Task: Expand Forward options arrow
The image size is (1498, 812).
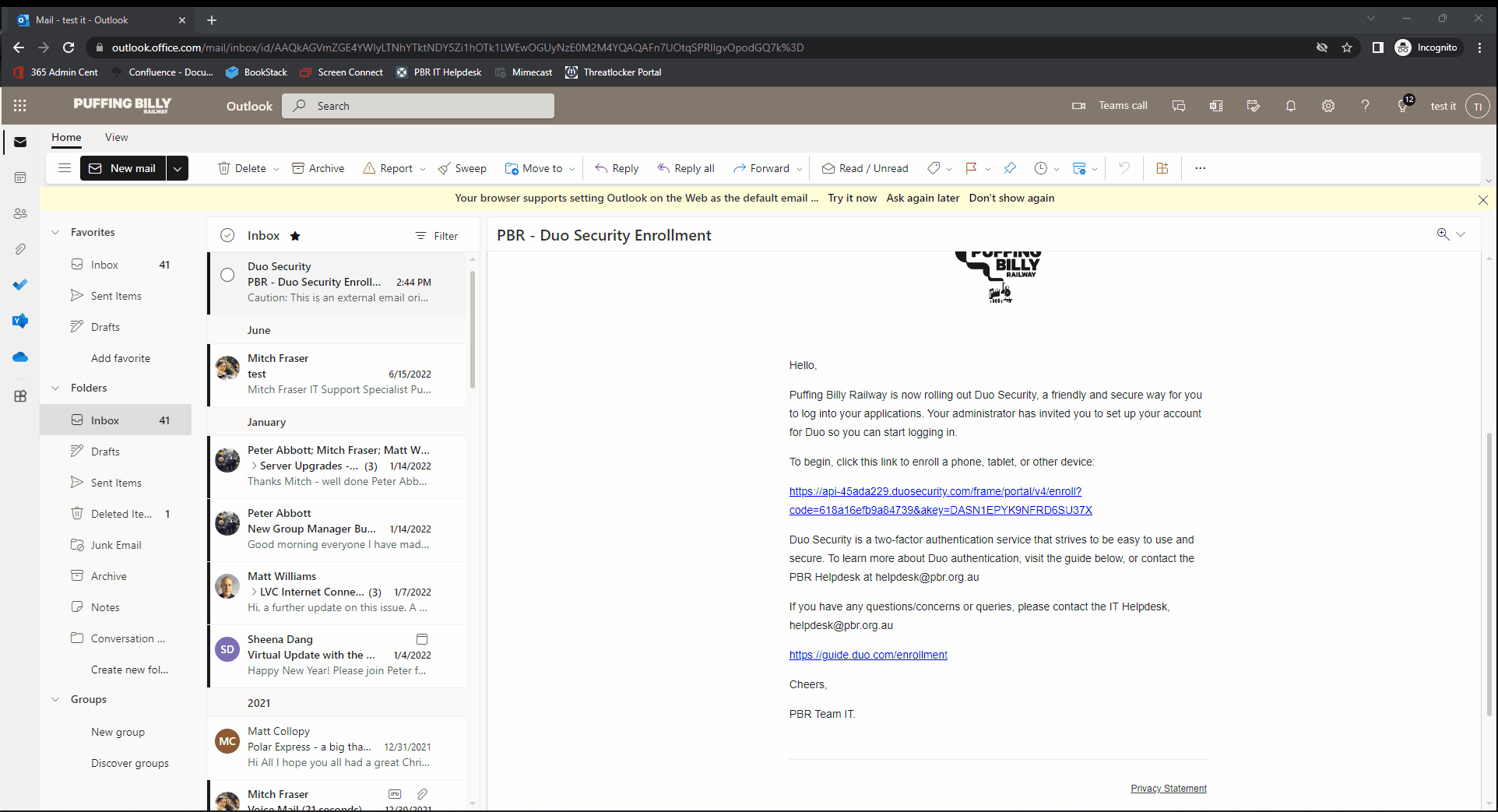Action: tap(800, 169)
